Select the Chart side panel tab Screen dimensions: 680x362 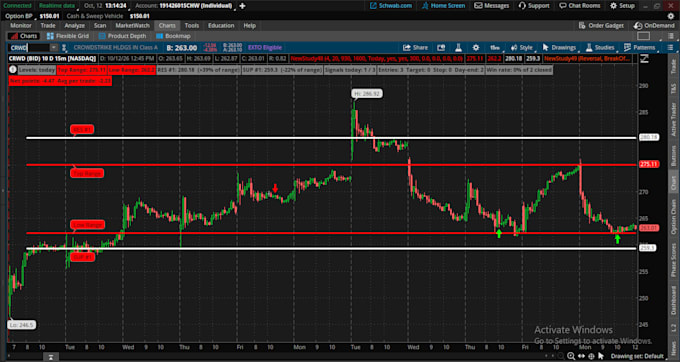[x=673, y=183]
